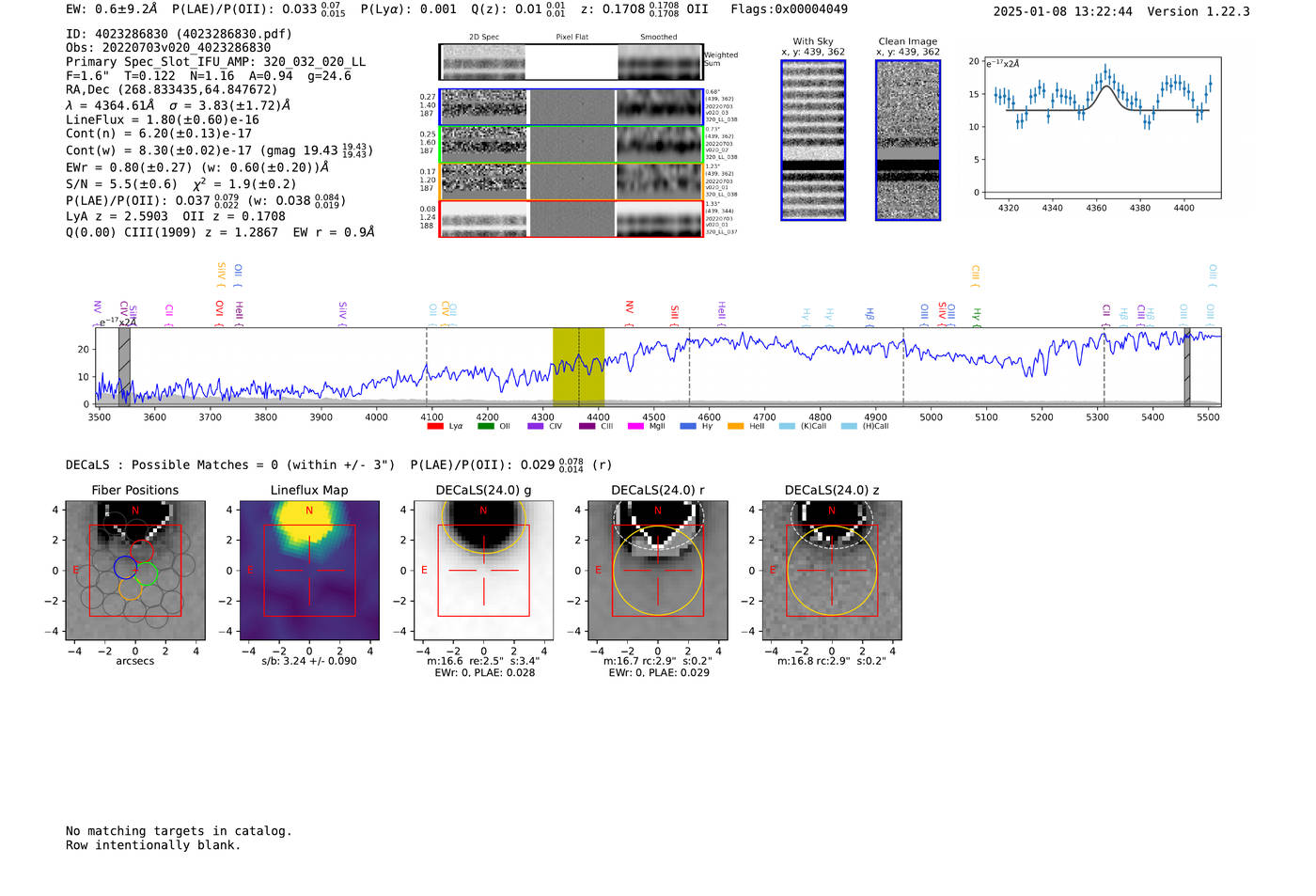Screen dimensions: 1316x896
Task: Select the orange HeII legend swatch
Action: [x=735, y=426]
